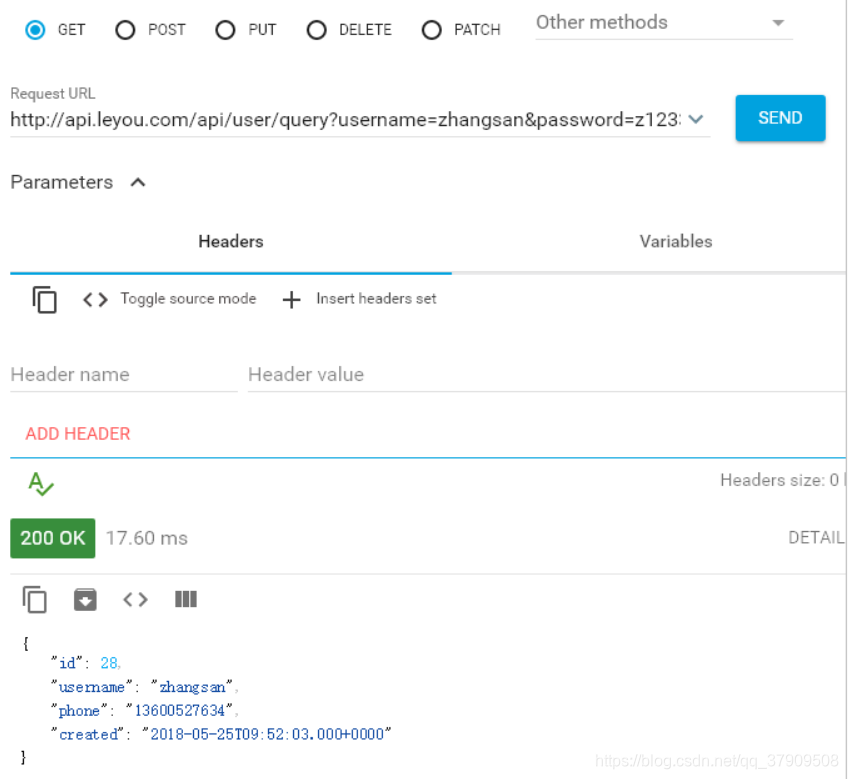The width and height of the screenshot is (848, 779).
Task: Select the GET method radio button
Action: click(35, 30)
